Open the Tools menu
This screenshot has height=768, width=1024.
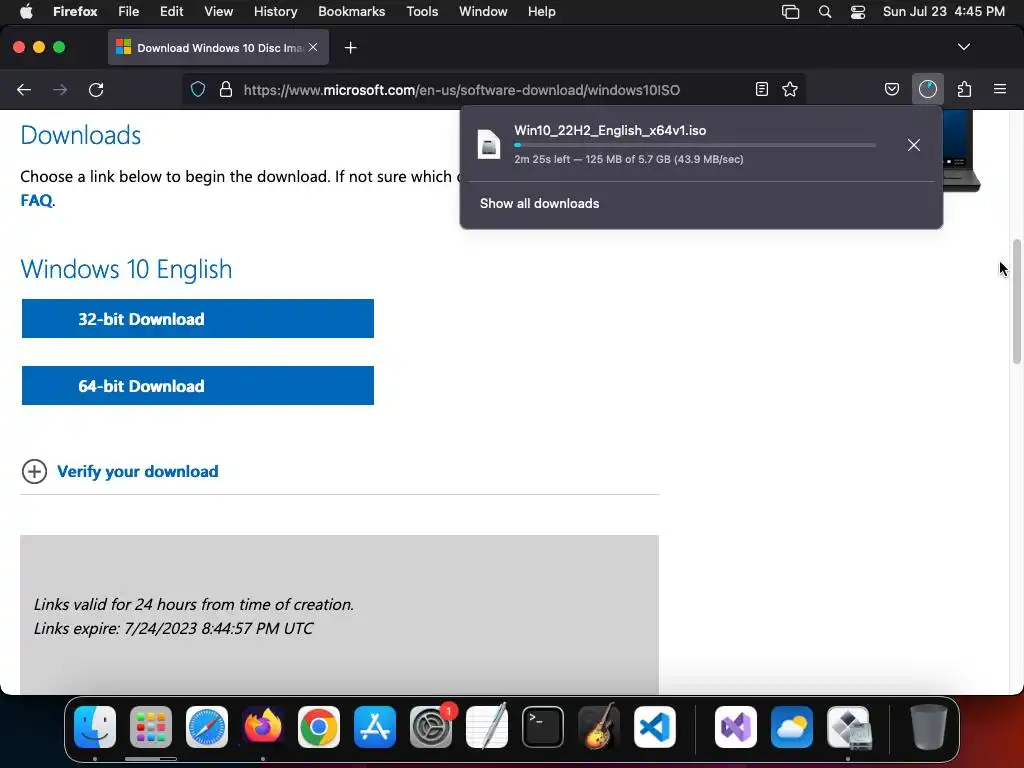422,12
